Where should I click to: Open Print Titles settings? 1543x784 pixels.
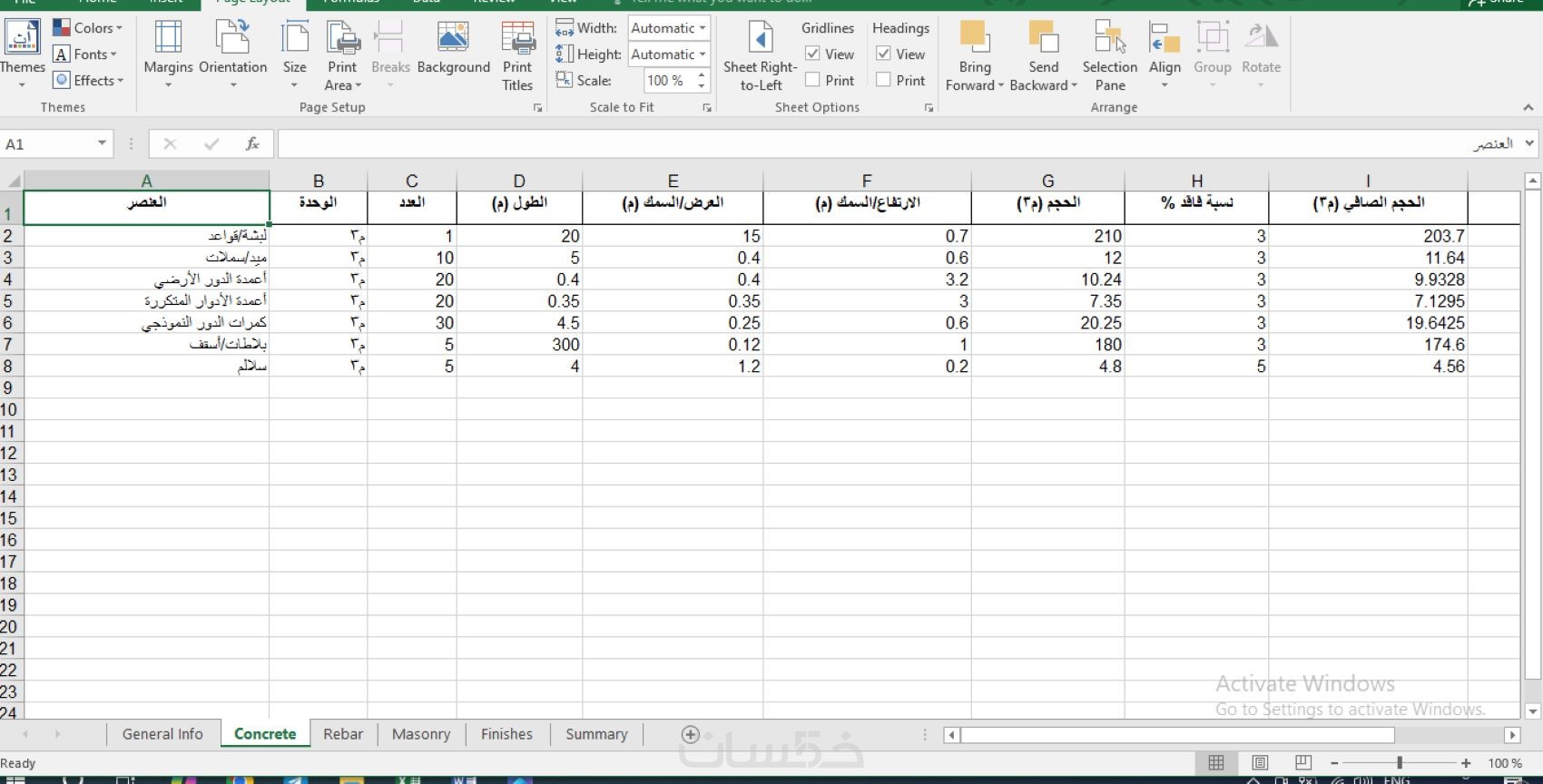click(517, 54)
